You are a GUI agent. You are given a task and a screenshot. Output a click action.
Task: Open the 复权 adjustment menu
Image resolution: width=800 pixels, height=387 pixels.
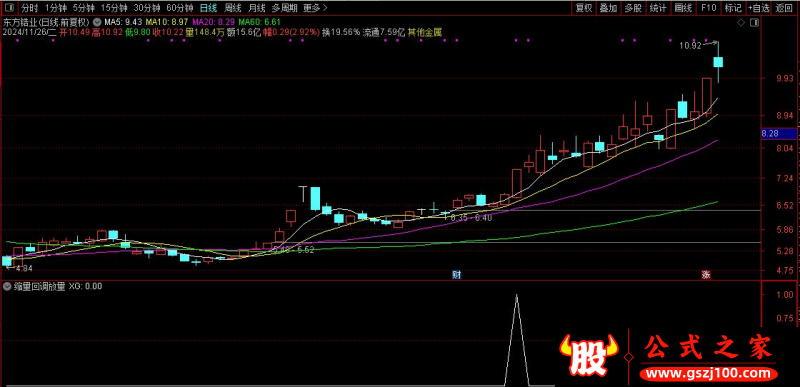(x=584, y=8)
